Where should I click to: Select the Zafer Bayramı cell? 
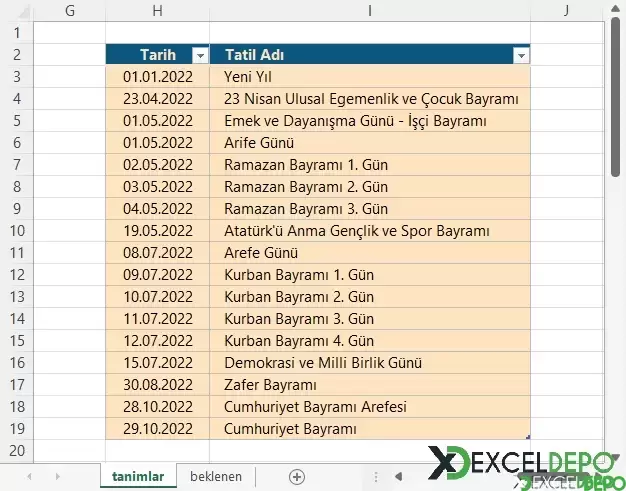point(370,384)
